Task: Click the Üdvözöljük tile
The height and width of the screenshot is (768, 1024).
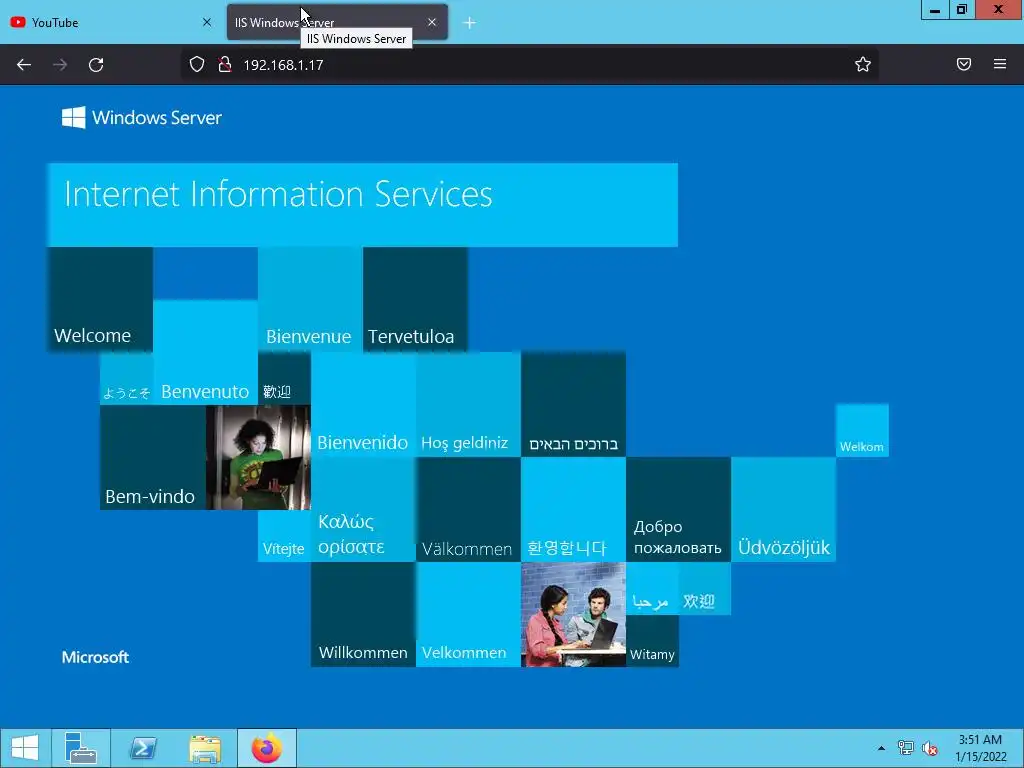Action: 784,509
